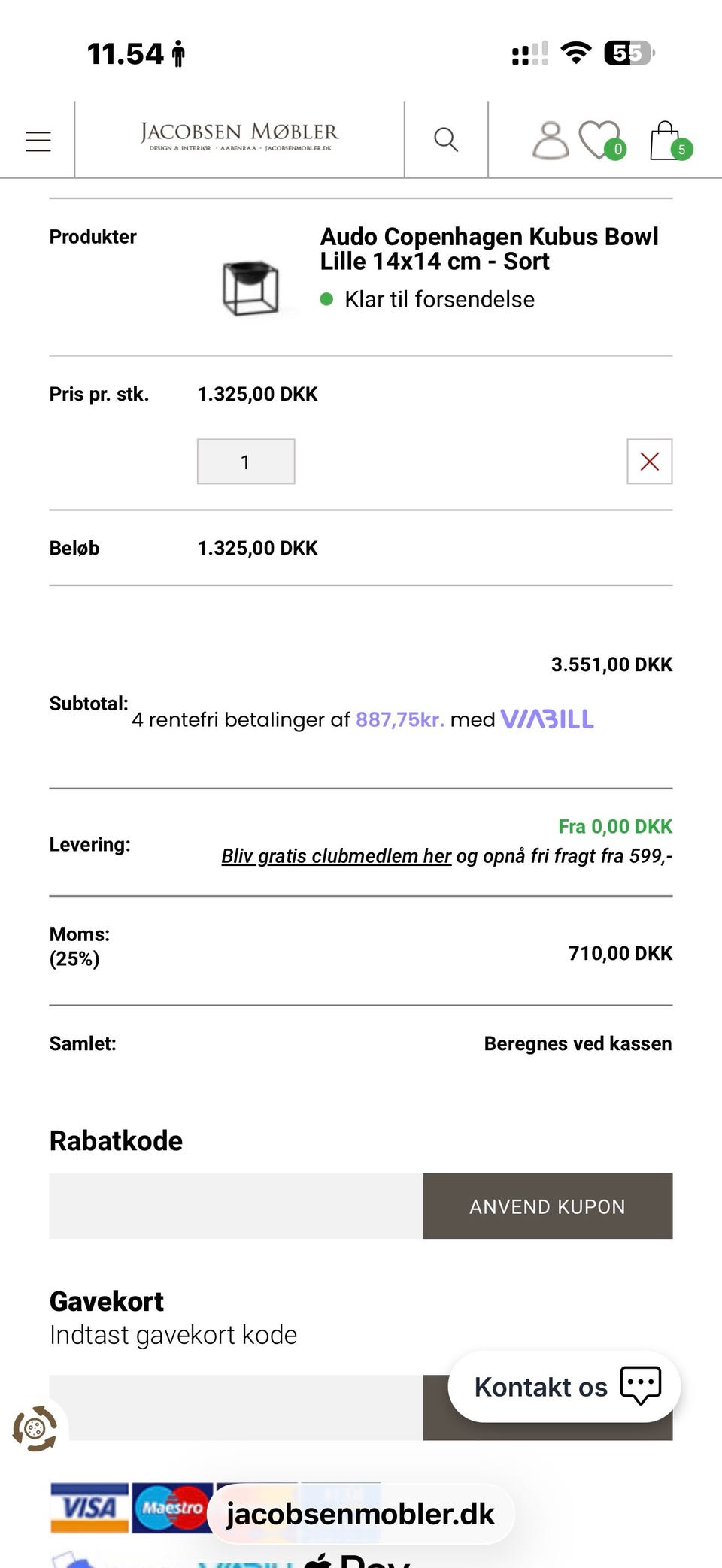Viewport: 722px width, 1568px height.
Task: Open the wishlist heart icon
Action: (x=601, y=141)
